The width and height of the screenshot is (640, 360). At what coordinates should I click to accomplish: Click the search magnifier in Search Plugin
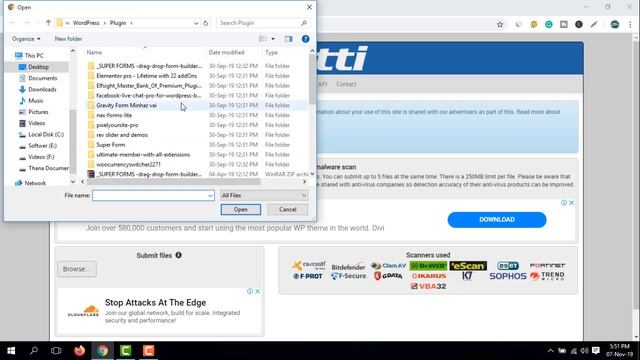click(304, 23)
